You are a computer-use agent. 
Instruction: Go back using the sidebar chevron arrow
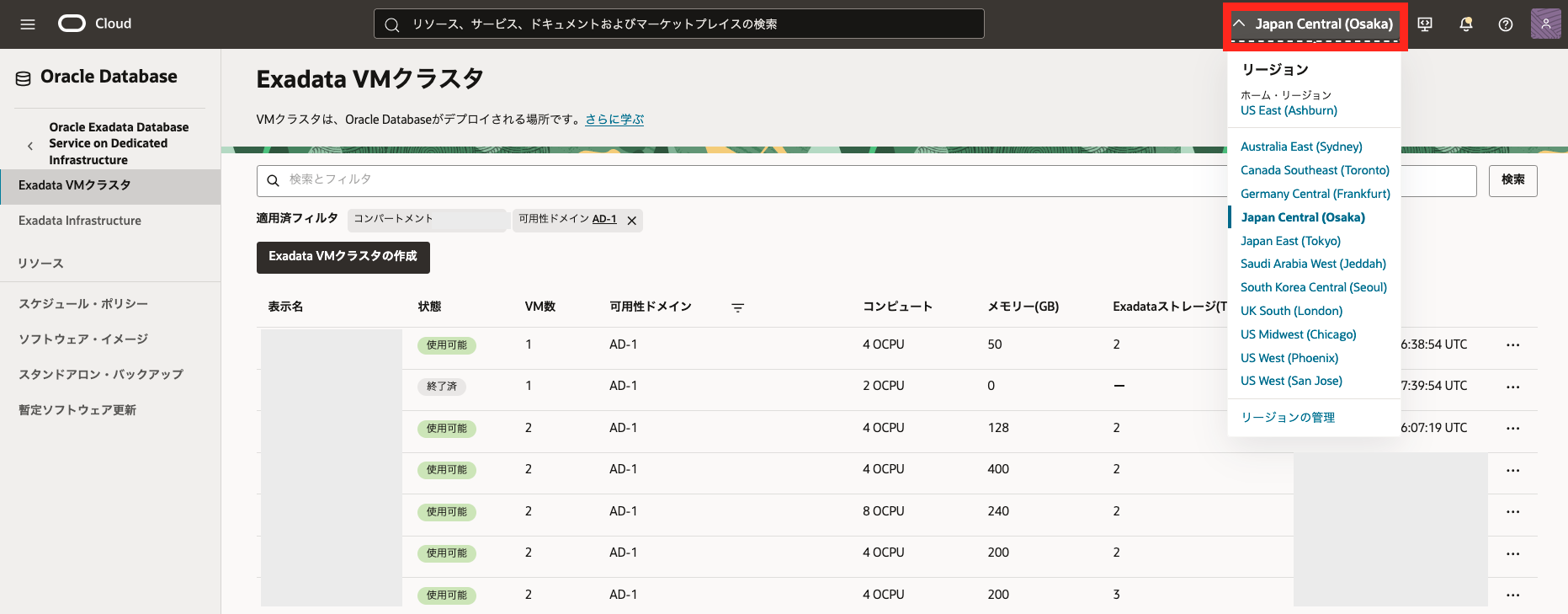[30, 146]
